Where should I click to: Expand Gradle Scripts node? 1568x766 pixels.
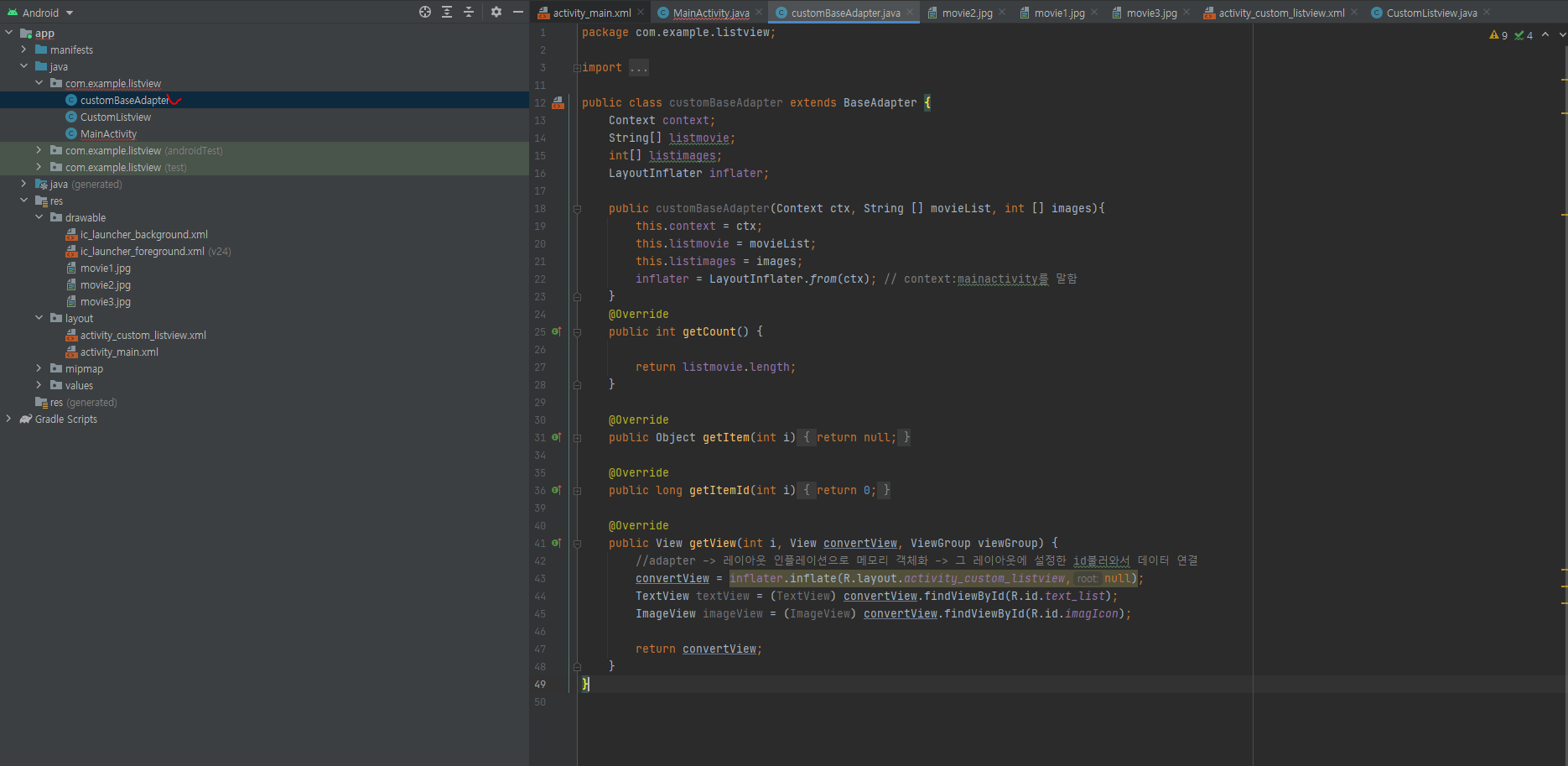8,419
